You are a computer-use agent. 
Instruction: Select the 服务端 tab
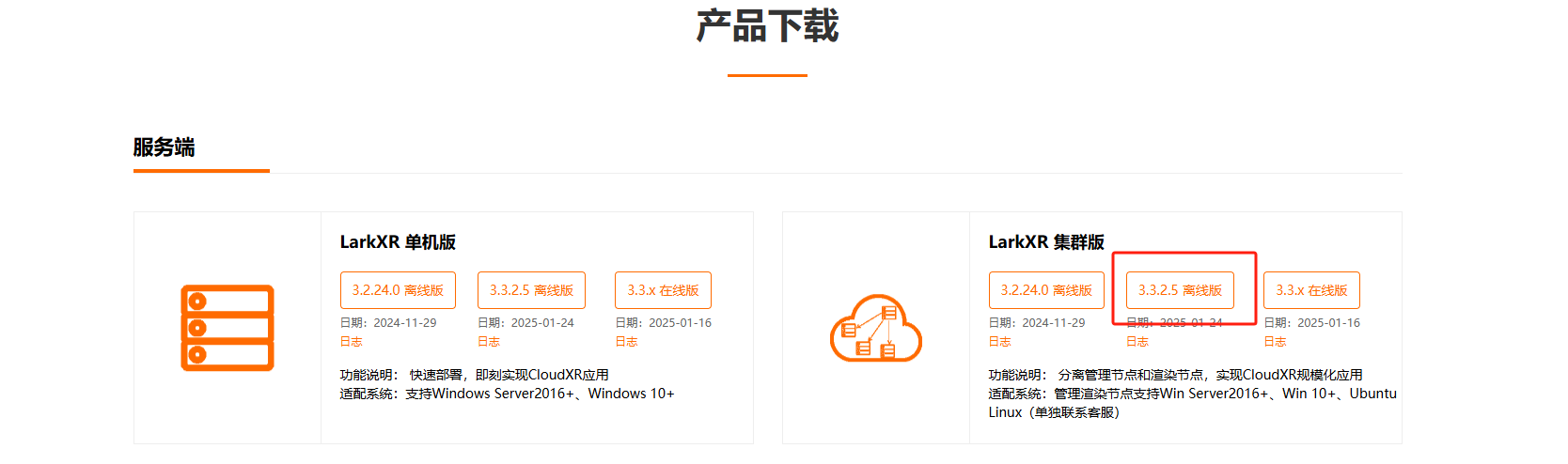coord(164,147)
